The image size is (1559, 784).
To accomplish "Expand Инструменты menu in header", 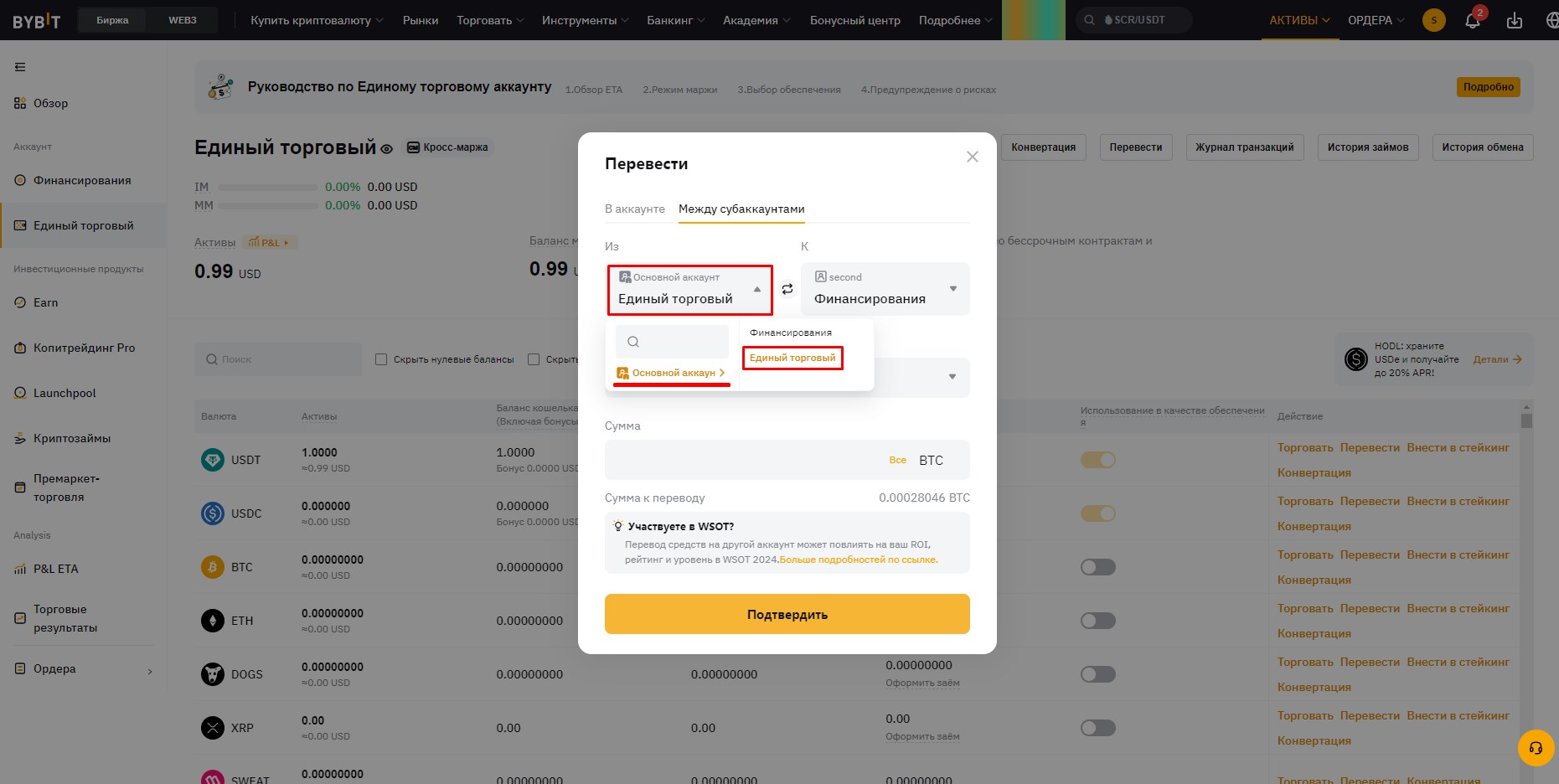I will click(585, 20).
